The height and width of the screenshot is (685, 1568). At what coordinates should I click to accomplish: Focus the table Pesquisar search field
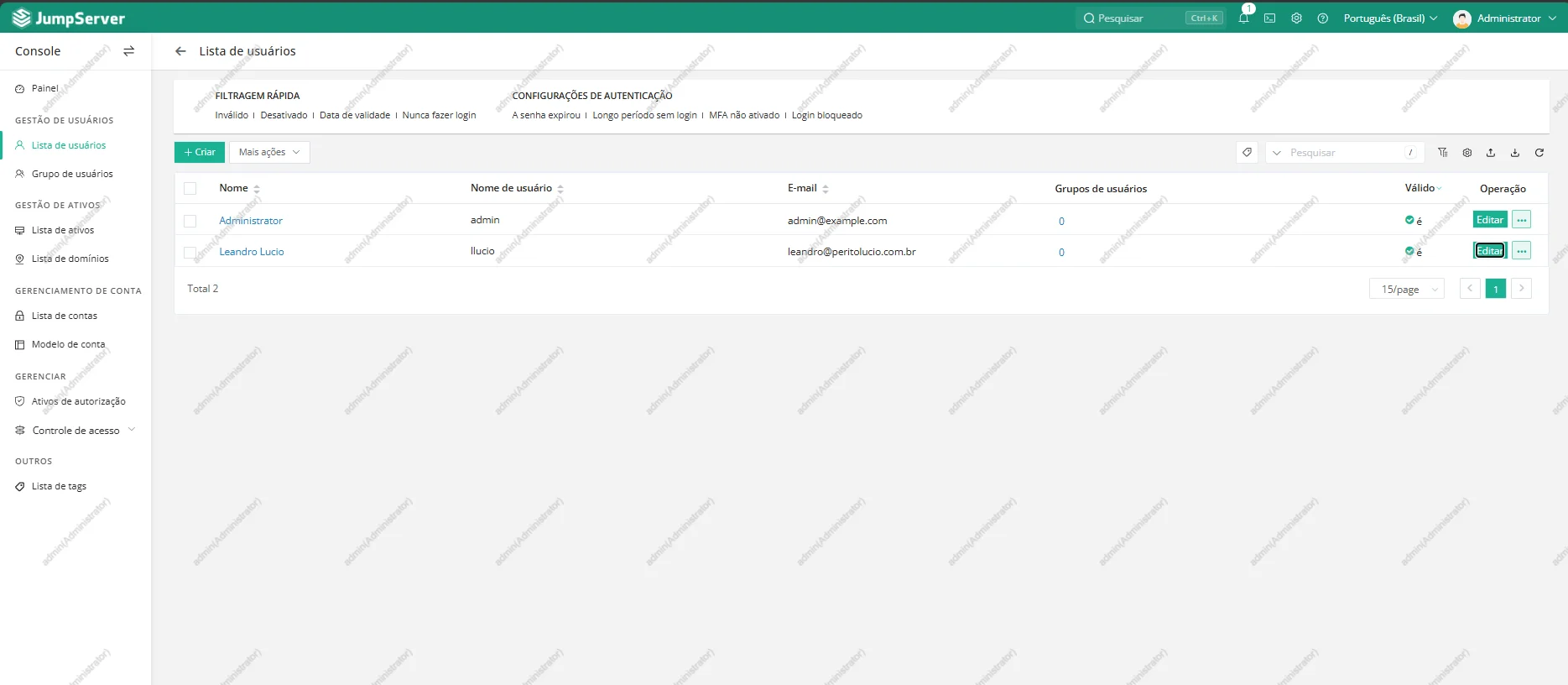[1347, 153]
